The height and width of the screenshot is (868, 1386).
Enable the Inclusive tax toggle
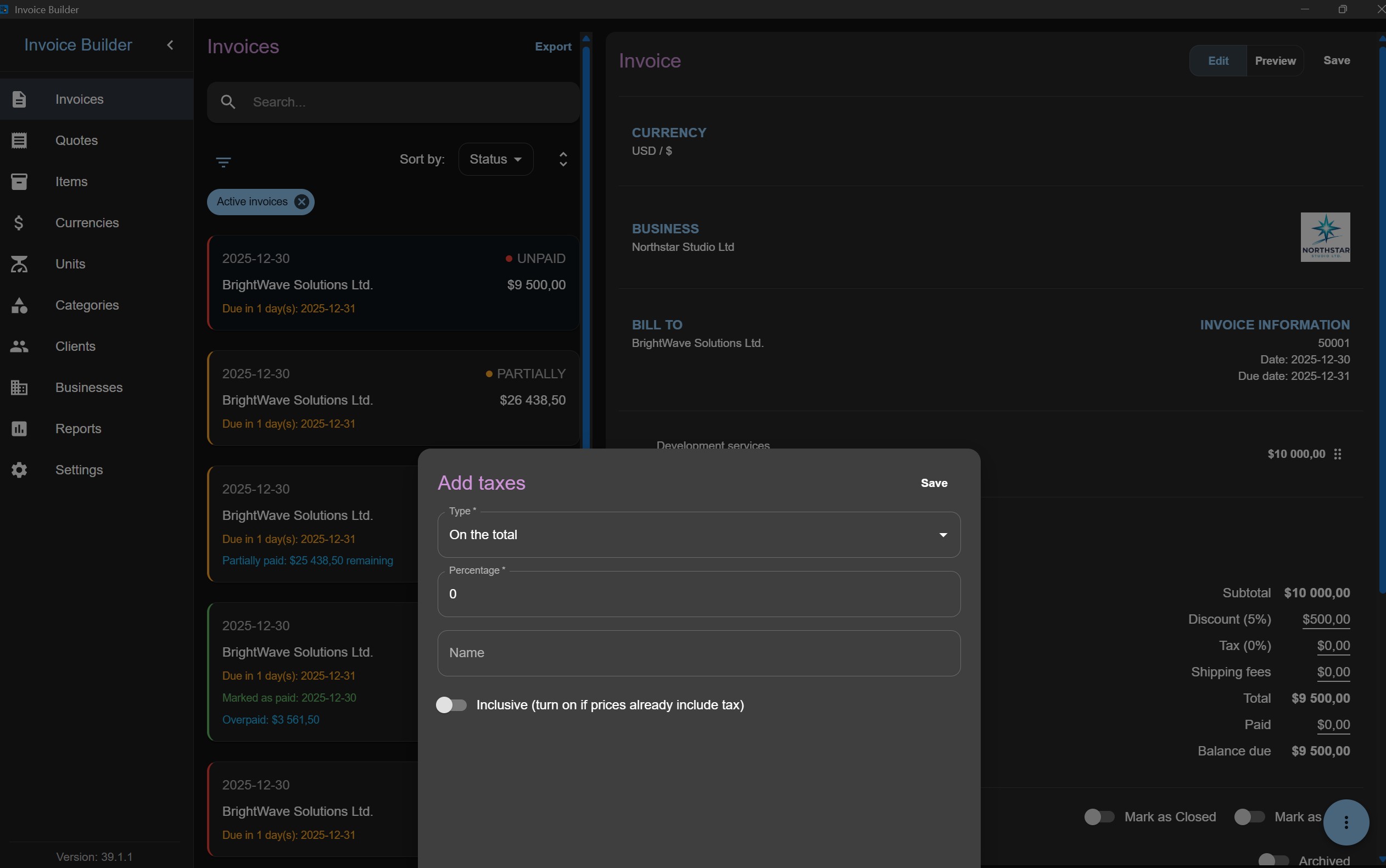pos(451,705)
